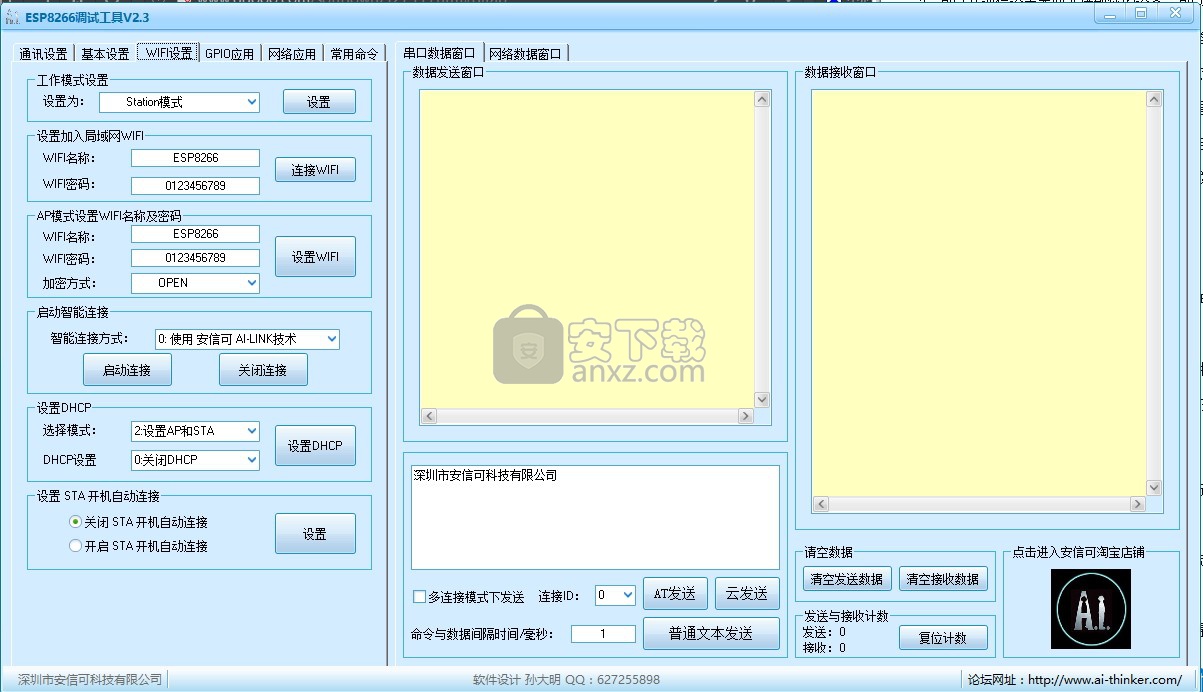Select 开启 STA 开机自动连接 radio button
The height and width of the screenshot is (692, 1203).
[x=75, y=546]
